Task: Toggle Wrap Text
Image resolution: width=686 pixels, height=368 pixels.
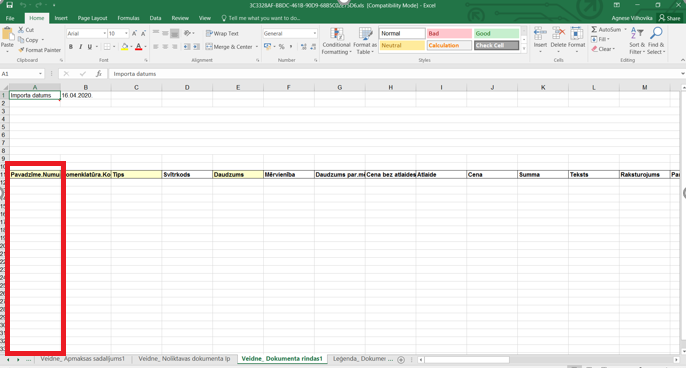Action: click(x=222, y=33)
